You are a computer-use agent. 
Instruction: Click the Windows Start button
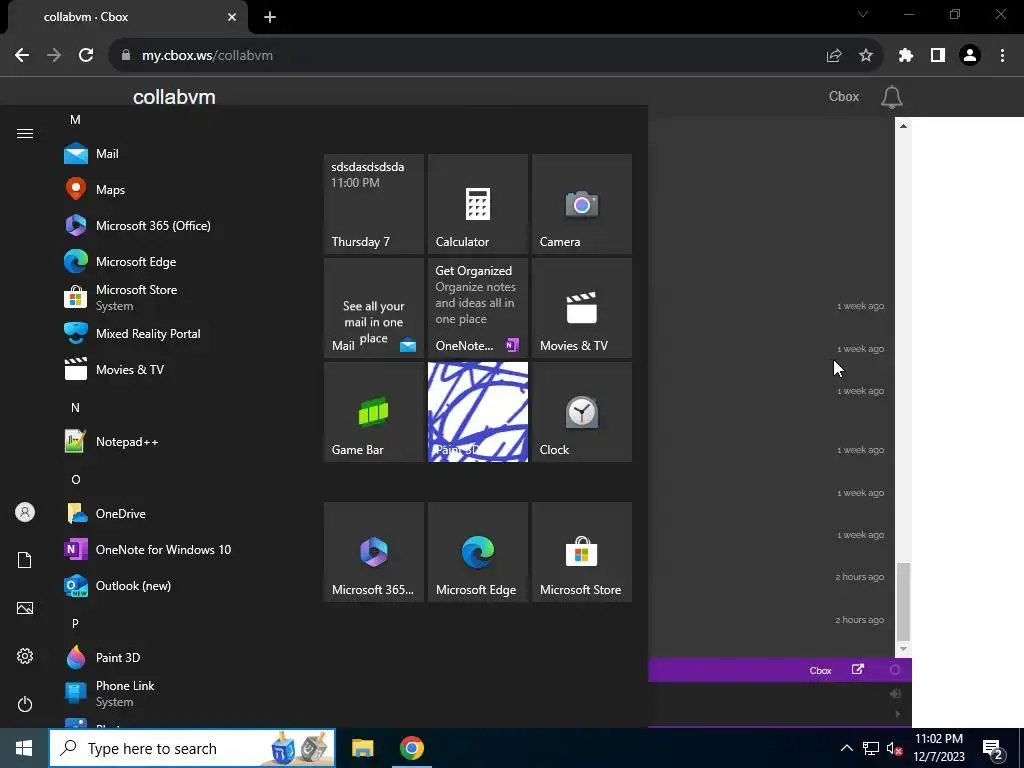(x=24, y=748)
